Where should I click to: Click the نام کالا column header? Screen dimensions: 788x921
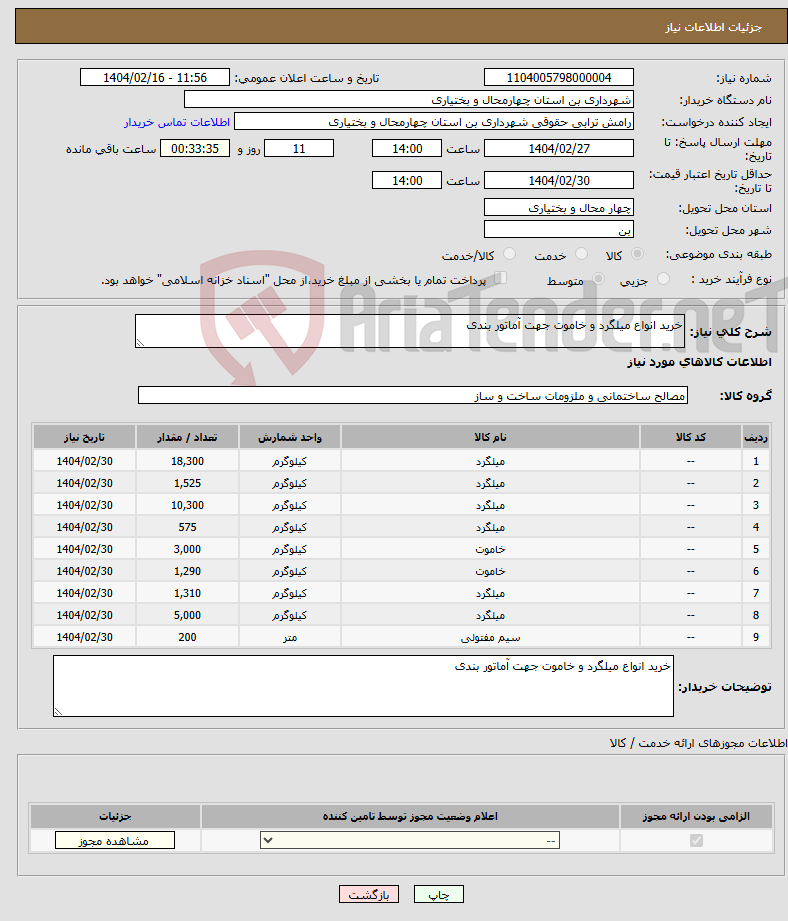490,437
